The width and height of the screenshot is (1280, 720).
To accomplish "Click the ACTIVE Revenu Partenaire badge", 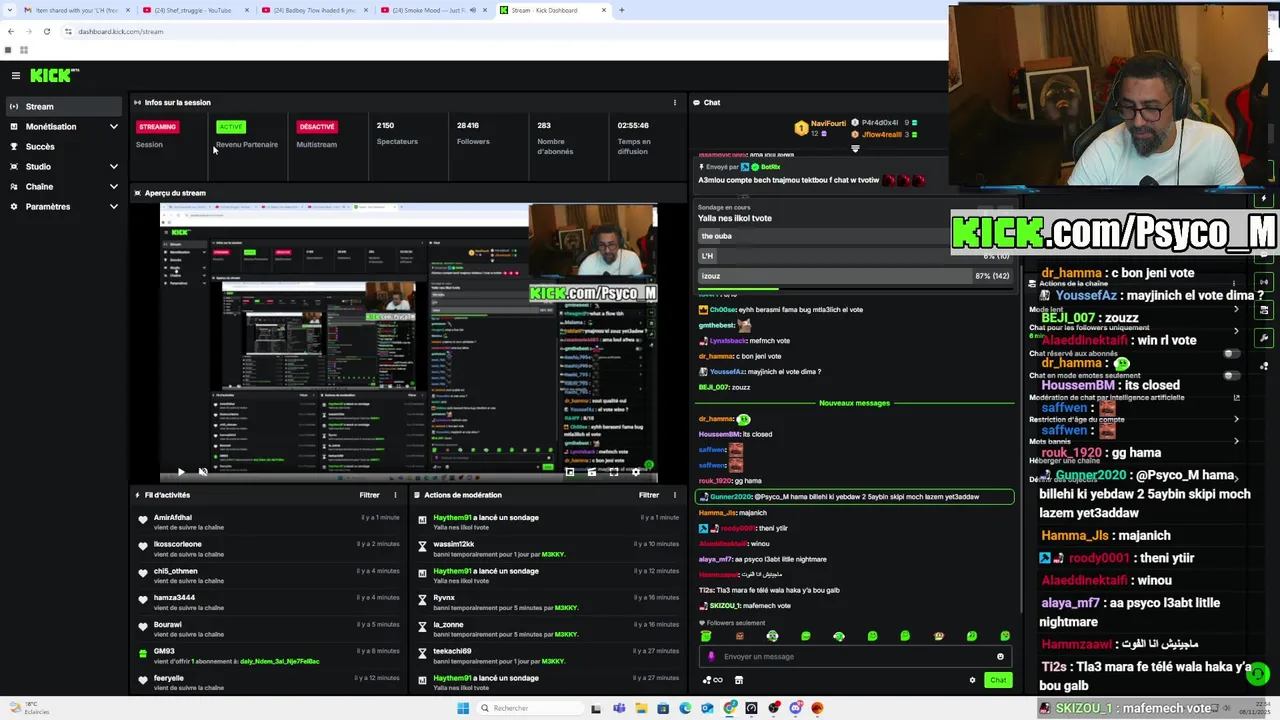I will click(231, 126).
